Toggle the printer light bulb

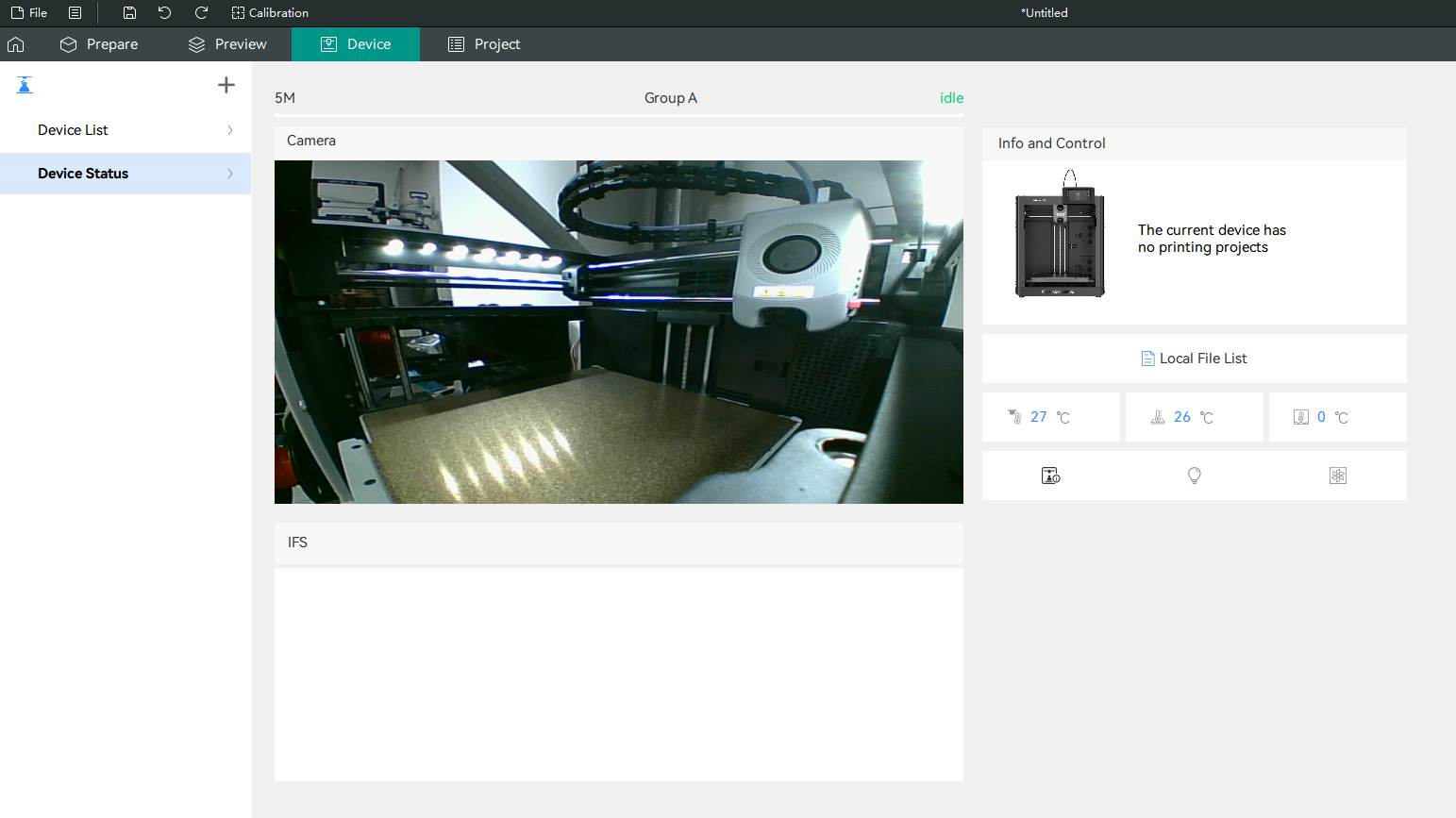[x=1194, y=476]
